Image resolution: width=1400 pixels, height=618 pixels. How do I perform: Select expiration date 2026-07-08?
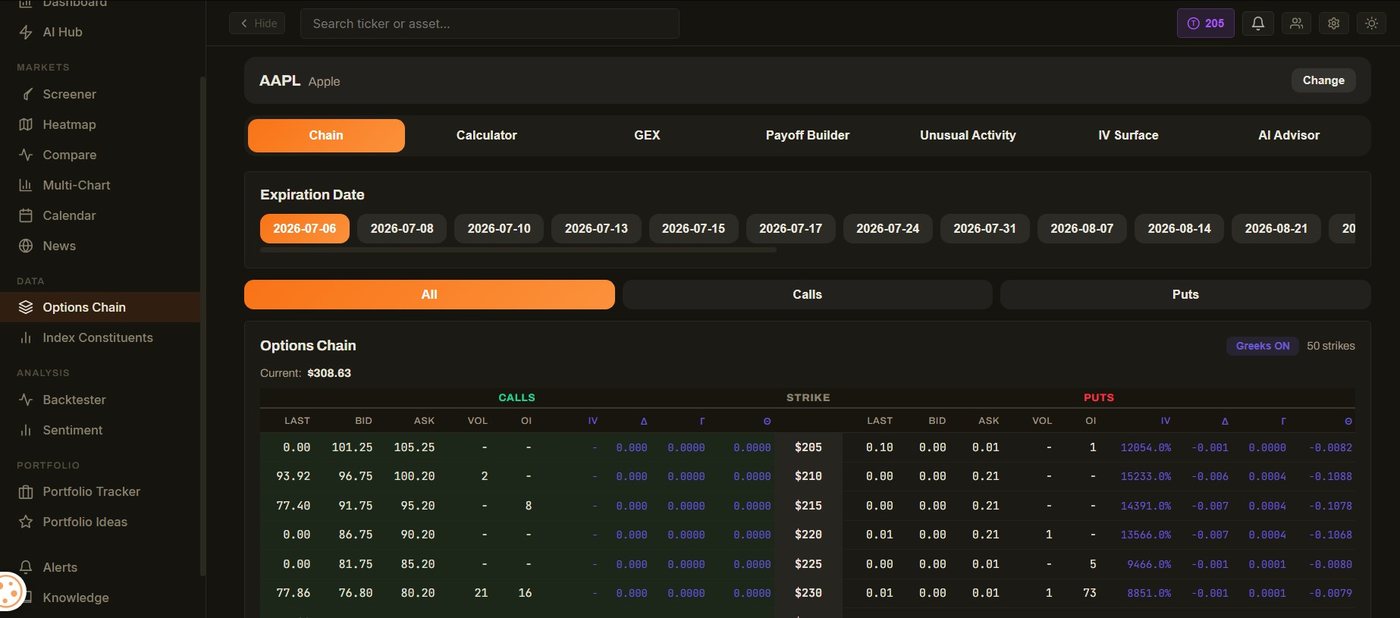(x=402, y=228)
